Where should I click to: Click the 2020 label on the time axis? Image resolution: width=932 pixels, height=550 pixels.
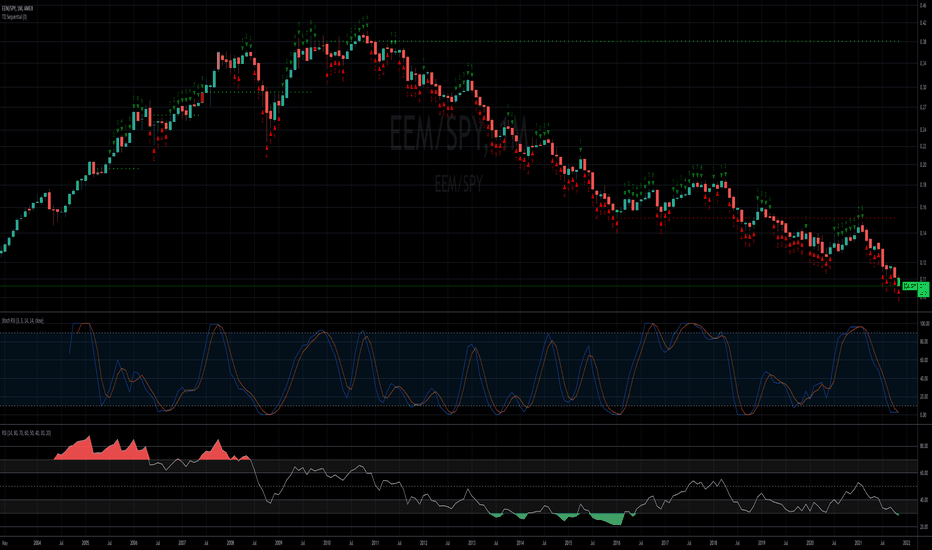click(x=810, y=543)
